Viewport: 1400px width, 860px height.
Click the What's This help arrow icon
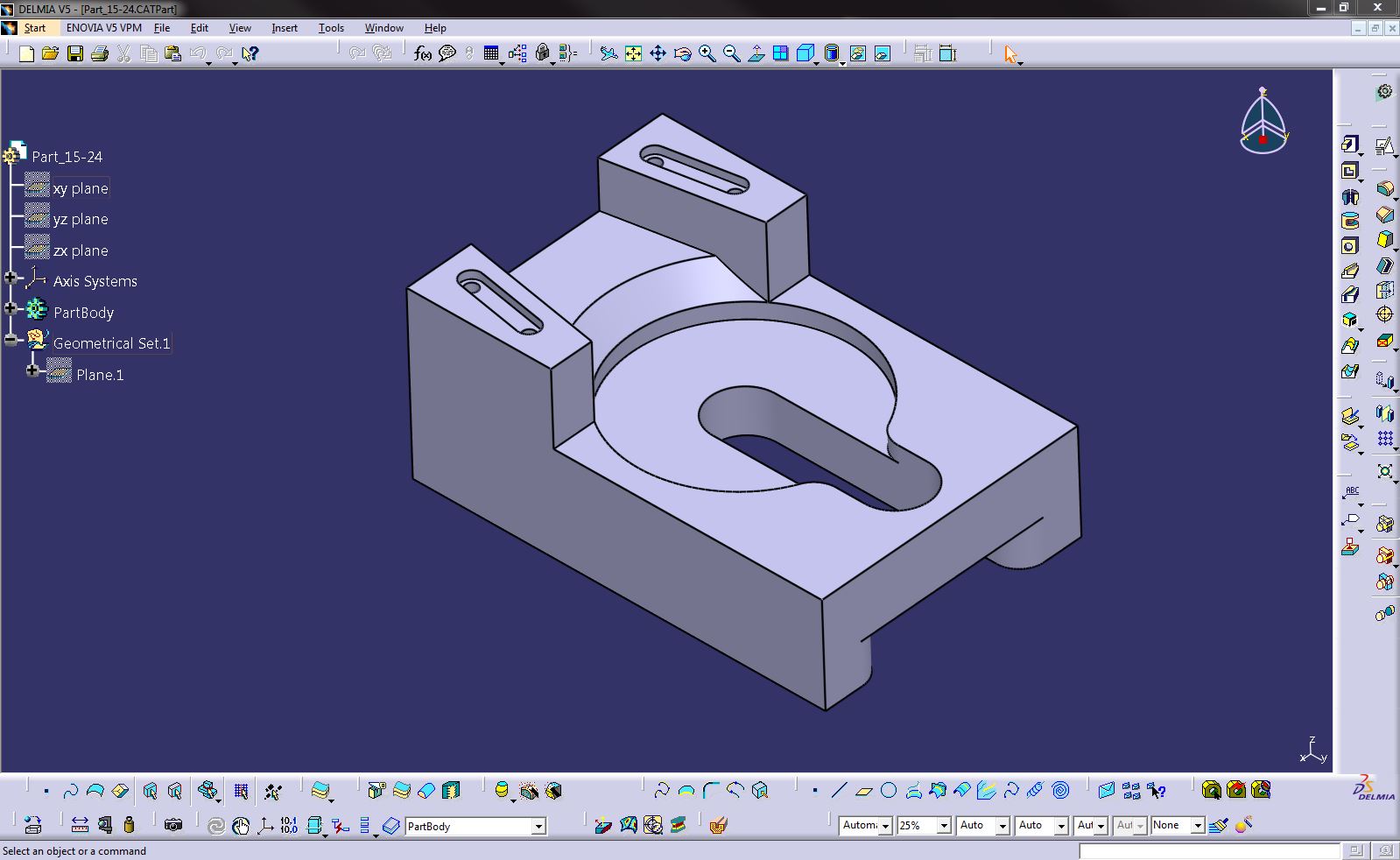tap(250, 54)
